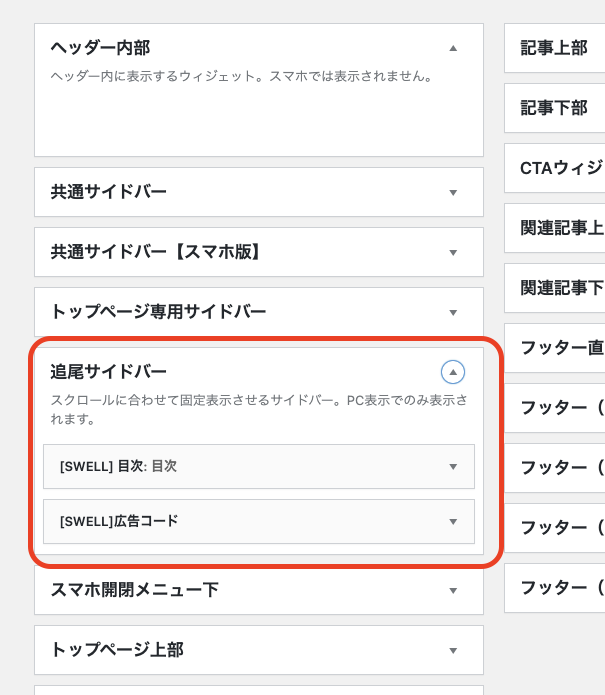This screenshot has width=605, height=695.
Task: Open [SWELL] 目次 widget dropdown arrow
Action: point(453,467)
